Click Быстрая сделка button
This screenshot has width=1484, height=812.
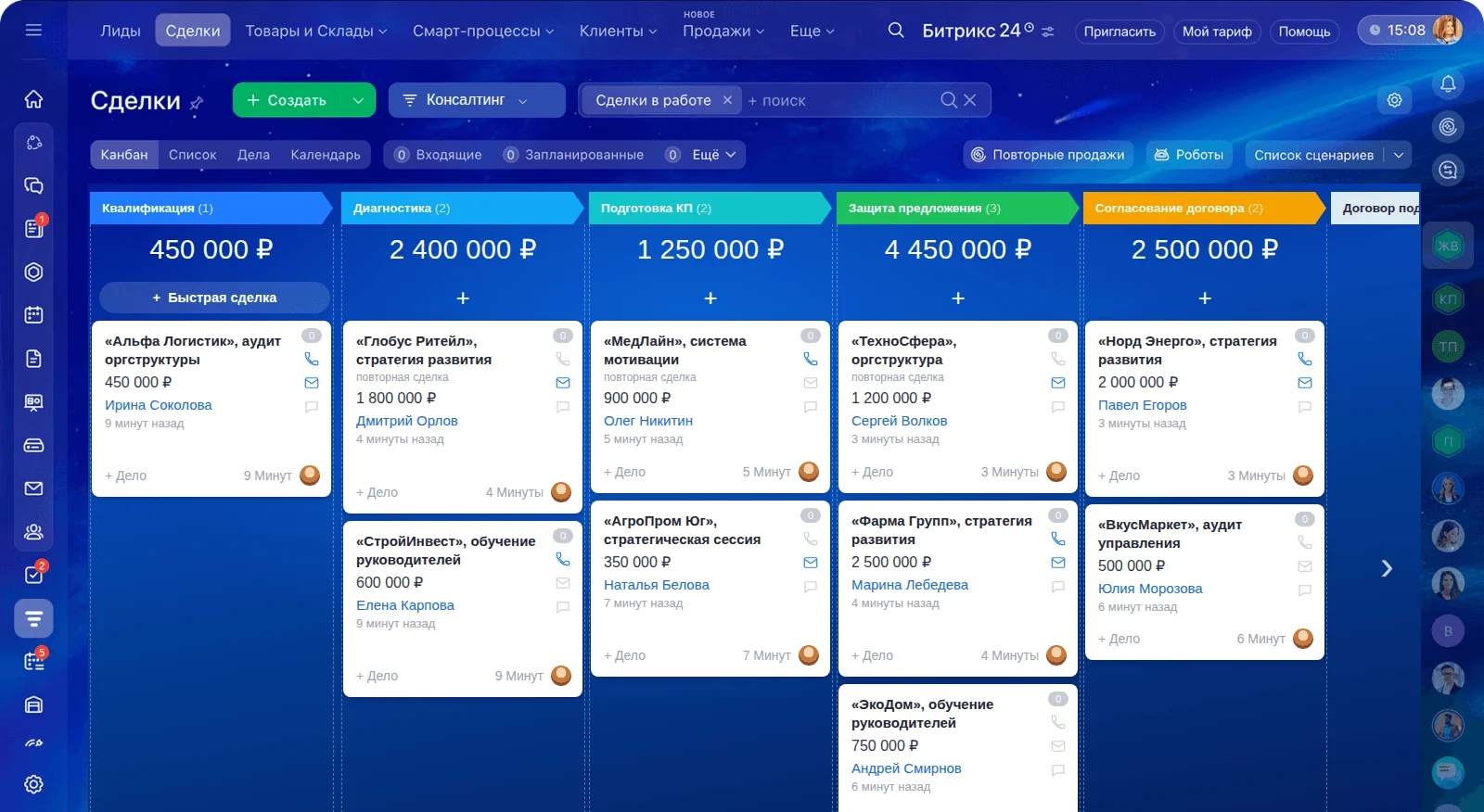tap(214, 298)
